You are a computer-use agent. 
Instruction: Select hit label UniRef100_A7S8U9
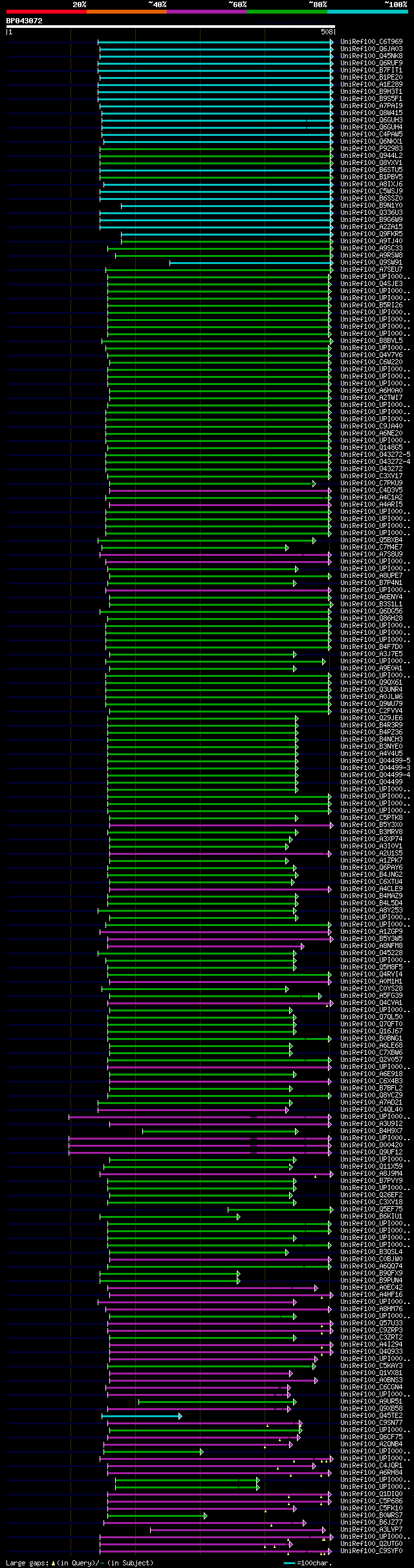tap(371, 555)
